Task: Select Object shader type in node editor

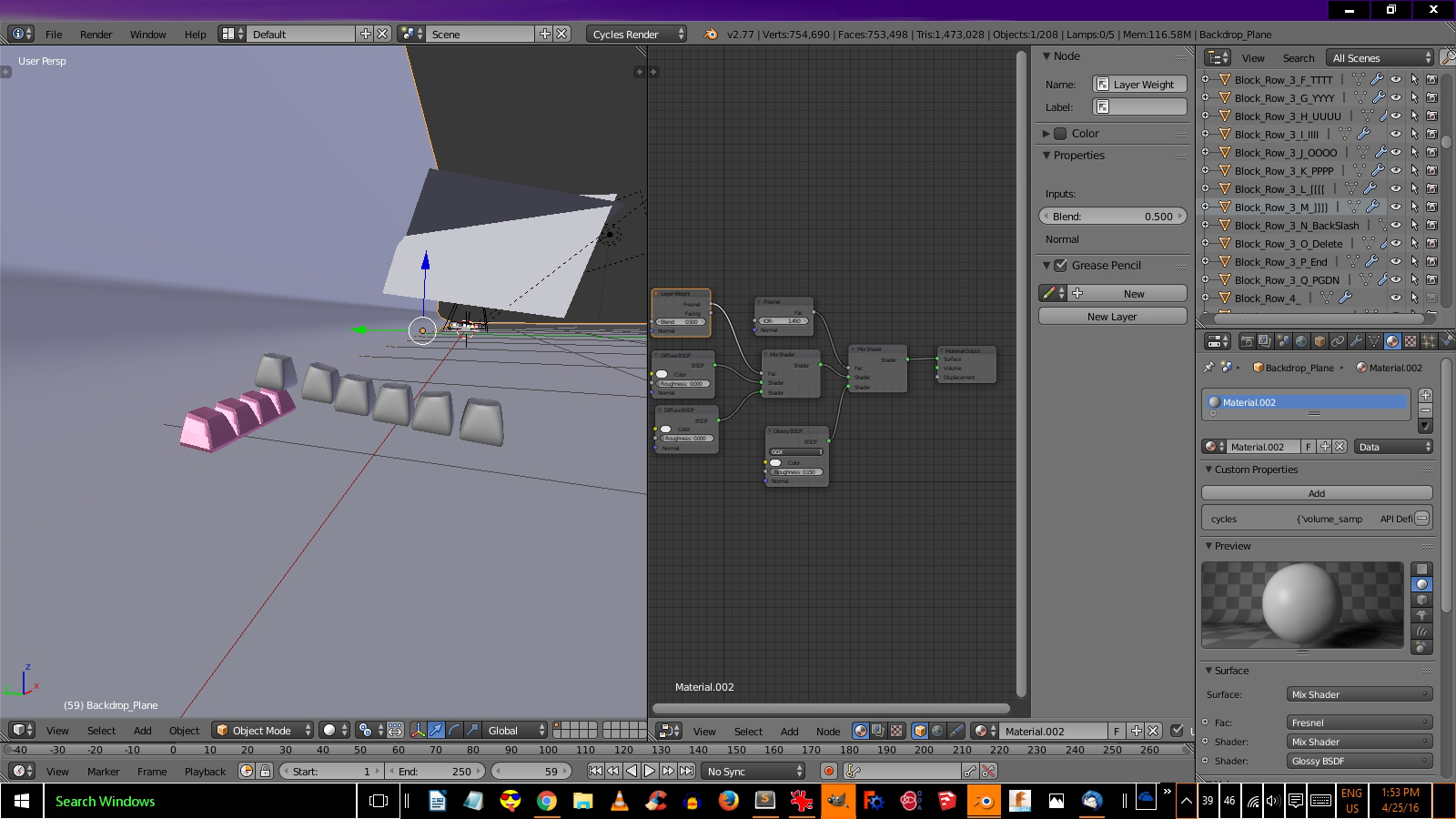Action: (920, 731)
